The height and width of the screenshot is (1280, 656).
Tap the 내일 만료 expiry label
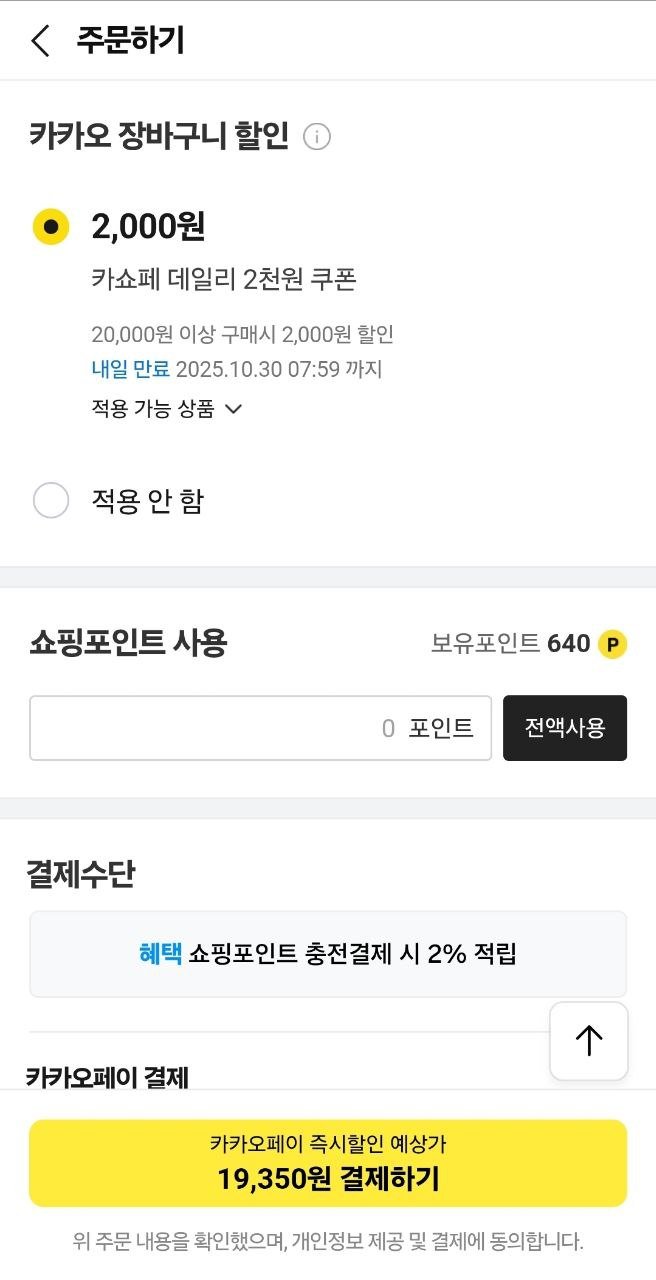pos(130,369)
